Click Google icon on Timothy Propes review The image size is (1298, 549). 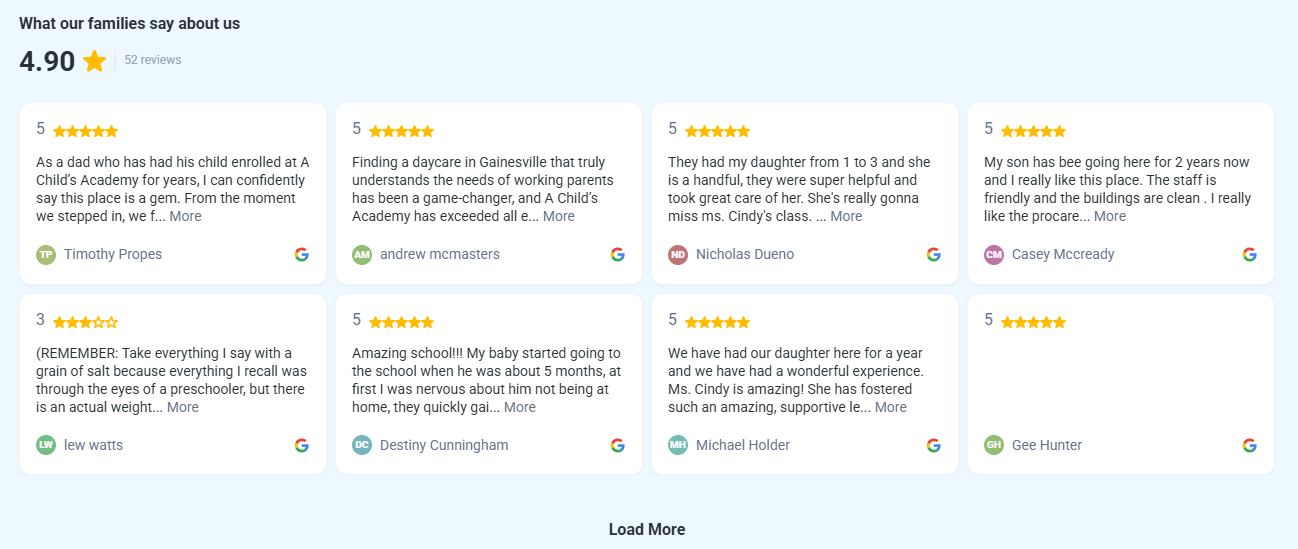(x=302, y=254)
